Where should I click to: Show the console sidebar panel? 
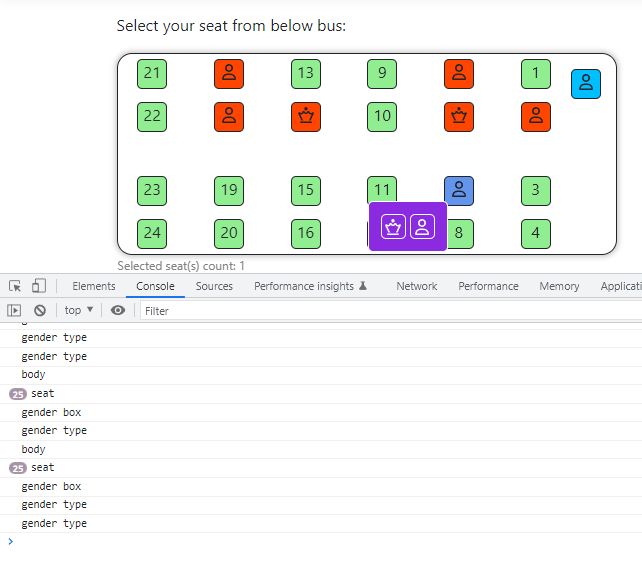14,310
